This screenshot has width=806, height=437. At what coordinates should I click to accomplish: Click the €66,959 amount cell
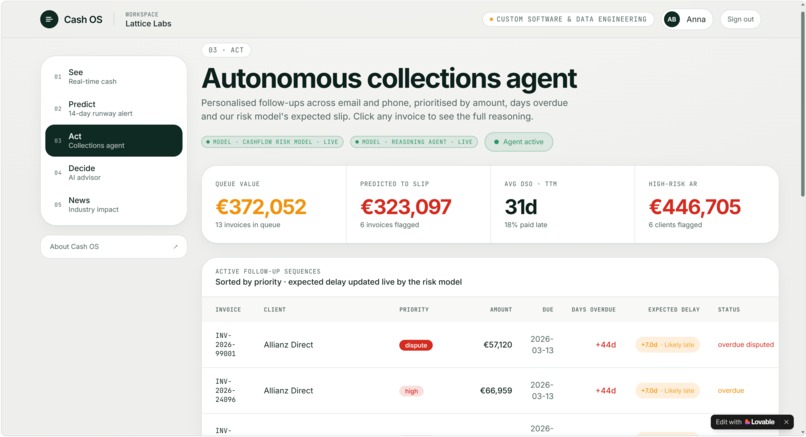(x=496, y=391)
